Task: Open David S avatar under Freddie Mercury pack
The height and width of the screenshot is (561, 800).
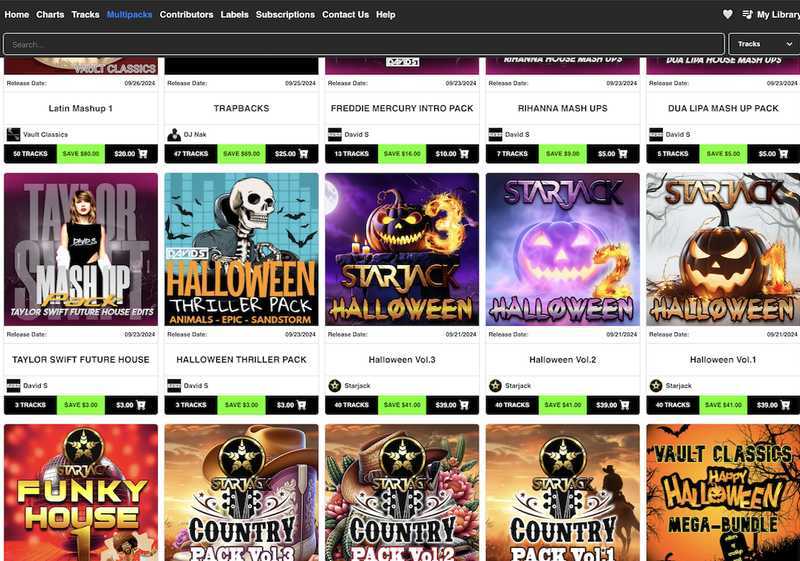Action: tap(335, 135)
